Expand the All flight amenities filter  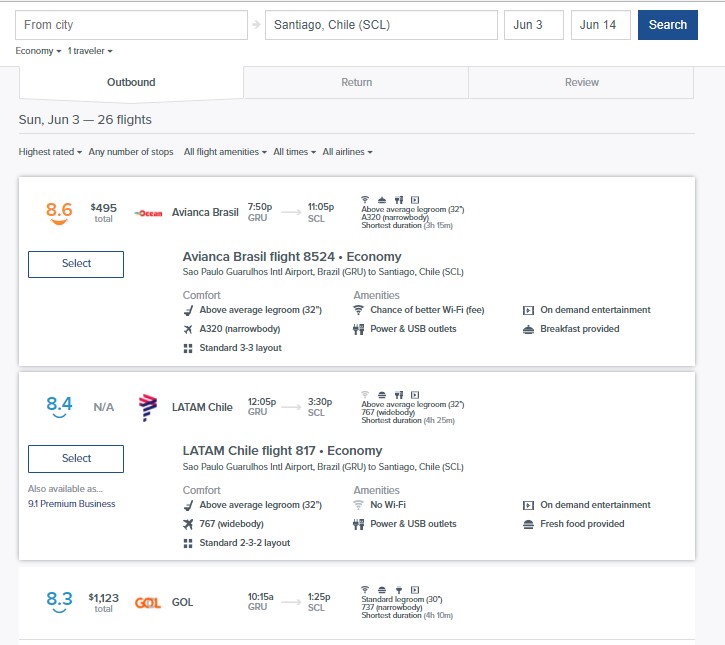click(x=225, y=152)
